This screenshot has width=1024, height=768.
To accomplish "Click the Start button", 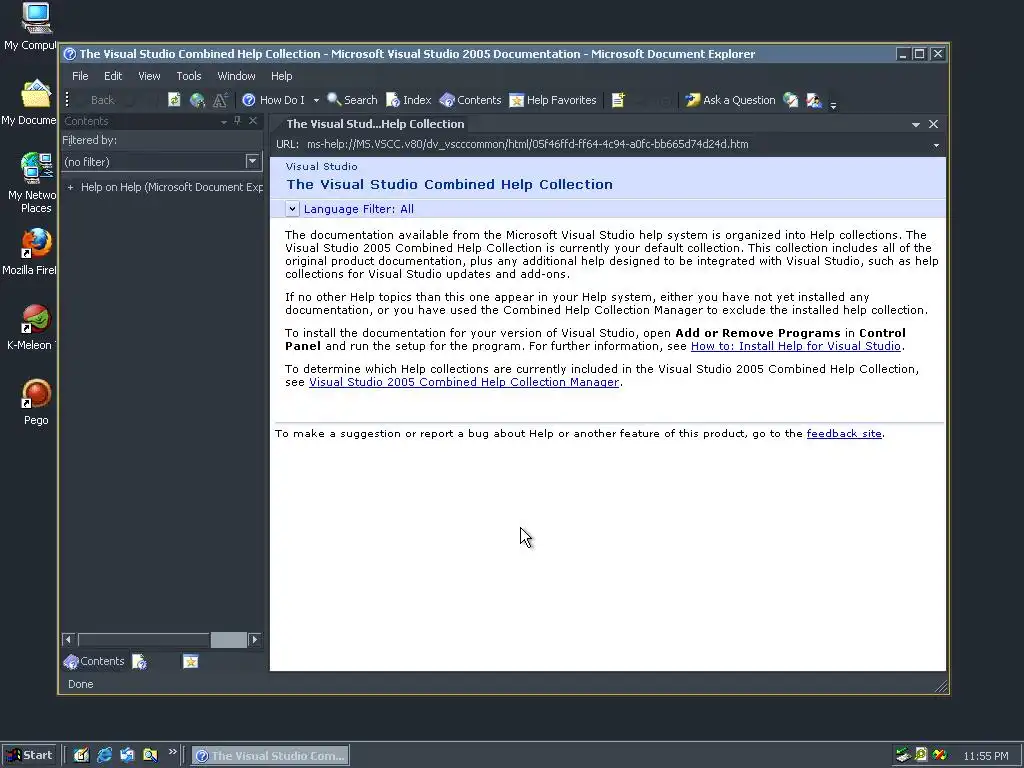I will [x=29, y=755].
